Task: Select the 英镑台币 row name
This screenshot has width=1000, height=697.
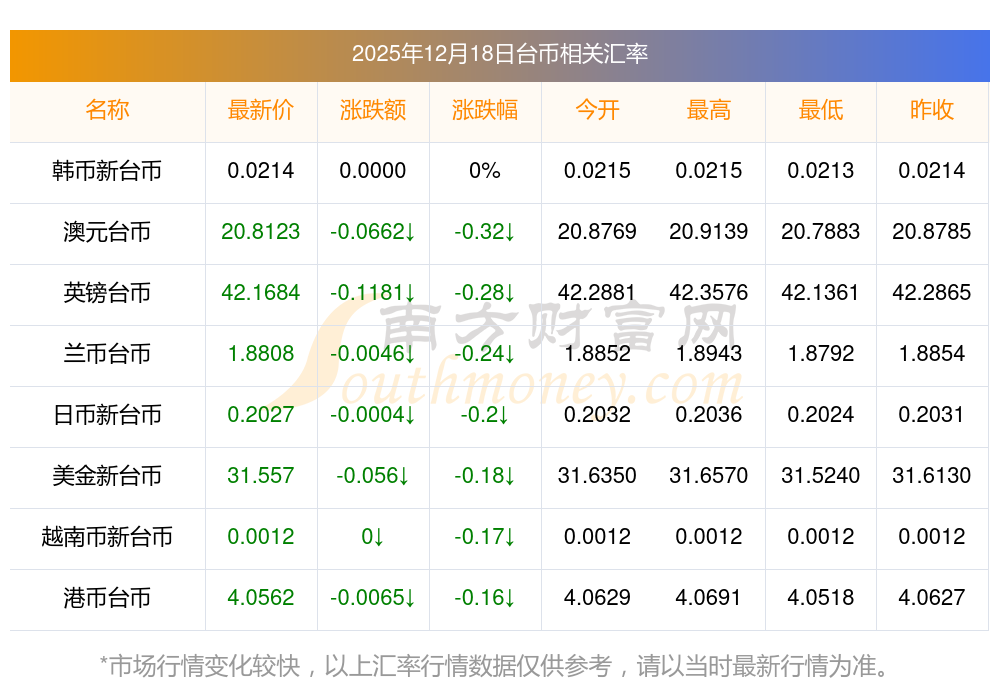Action: click(107, 293)
